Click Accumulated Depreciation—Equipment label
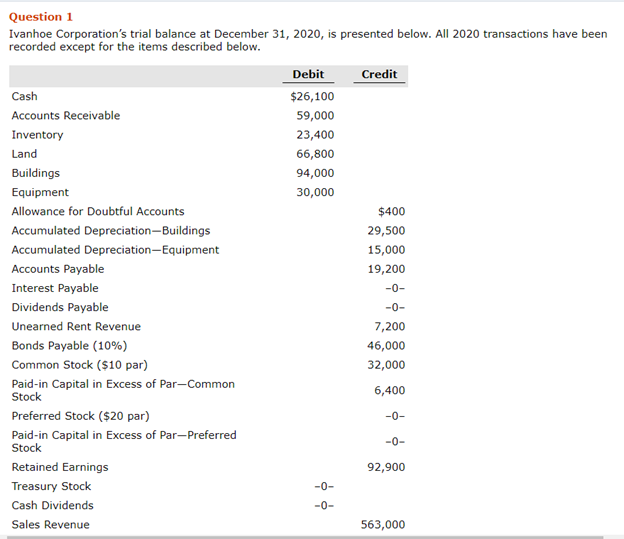Viewport: 624px width, 539px height. click(x=115, y=250)
